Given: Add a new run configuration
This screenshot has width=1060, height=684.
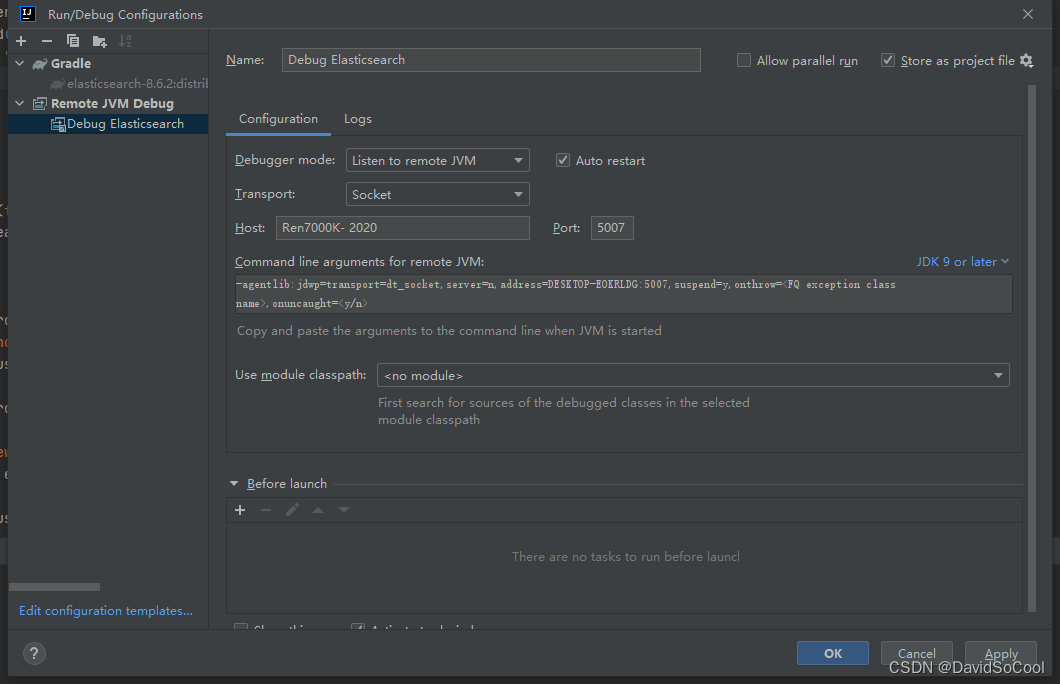Looking at the screenshot, I should (20, 41).
